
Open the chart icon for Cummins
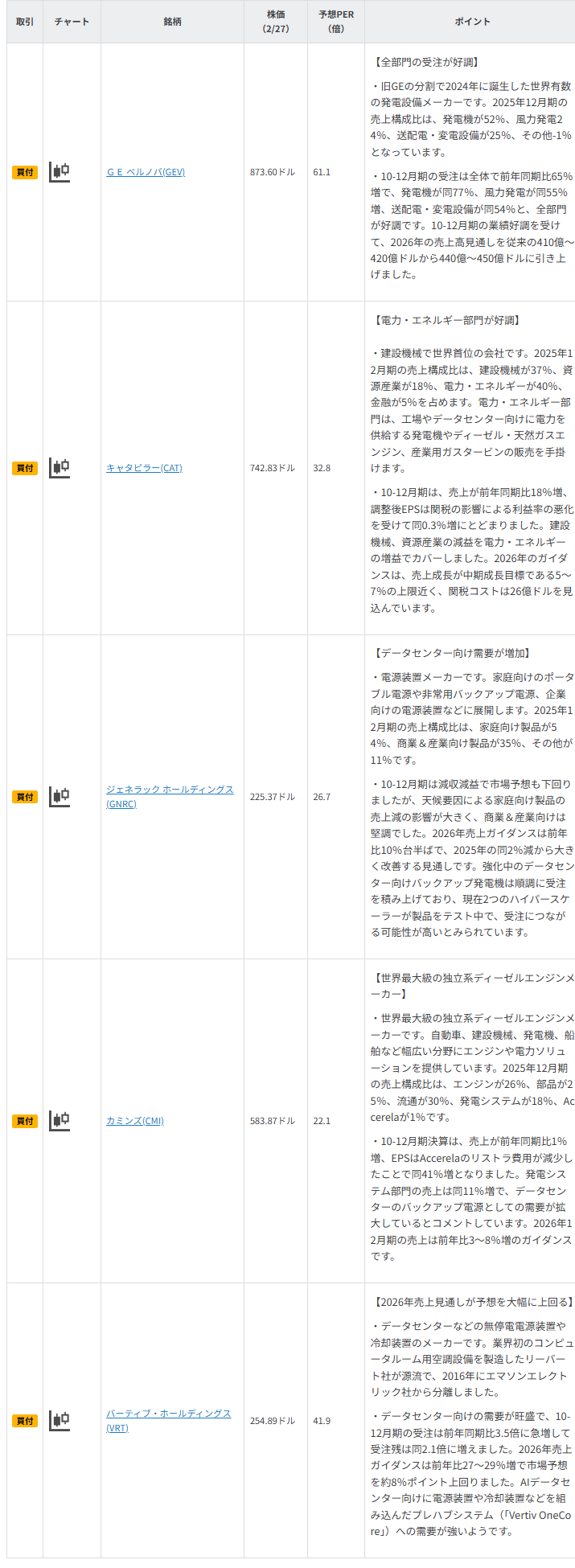click(x=60, y=1121)
